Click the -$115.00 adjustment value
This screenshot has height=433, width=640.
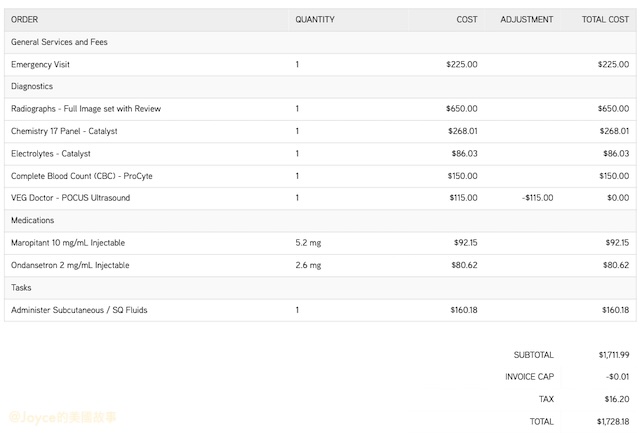537,198
